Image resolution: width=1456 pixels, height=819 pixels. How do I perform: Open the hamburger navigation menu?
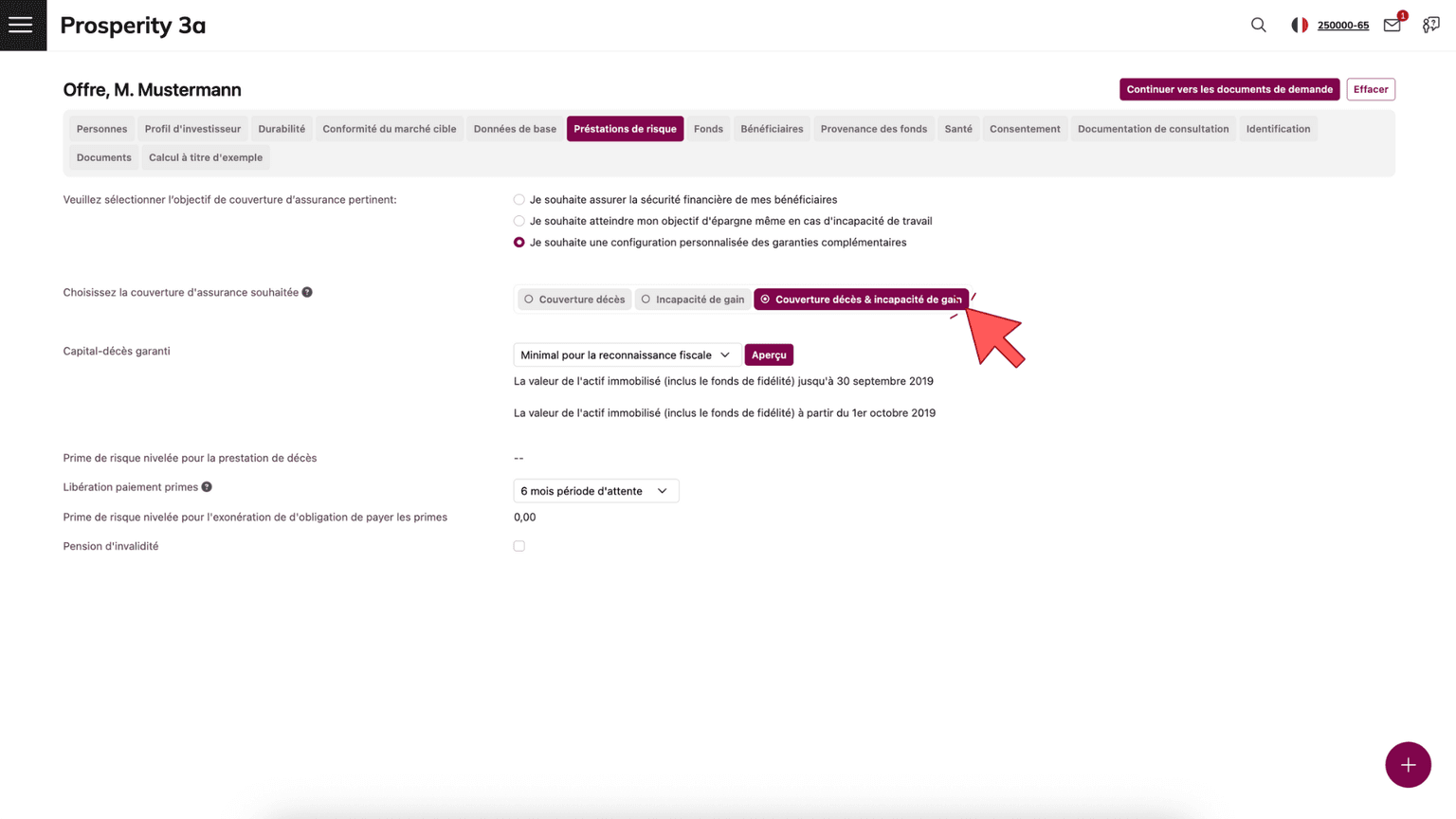(x=21, y=26)
